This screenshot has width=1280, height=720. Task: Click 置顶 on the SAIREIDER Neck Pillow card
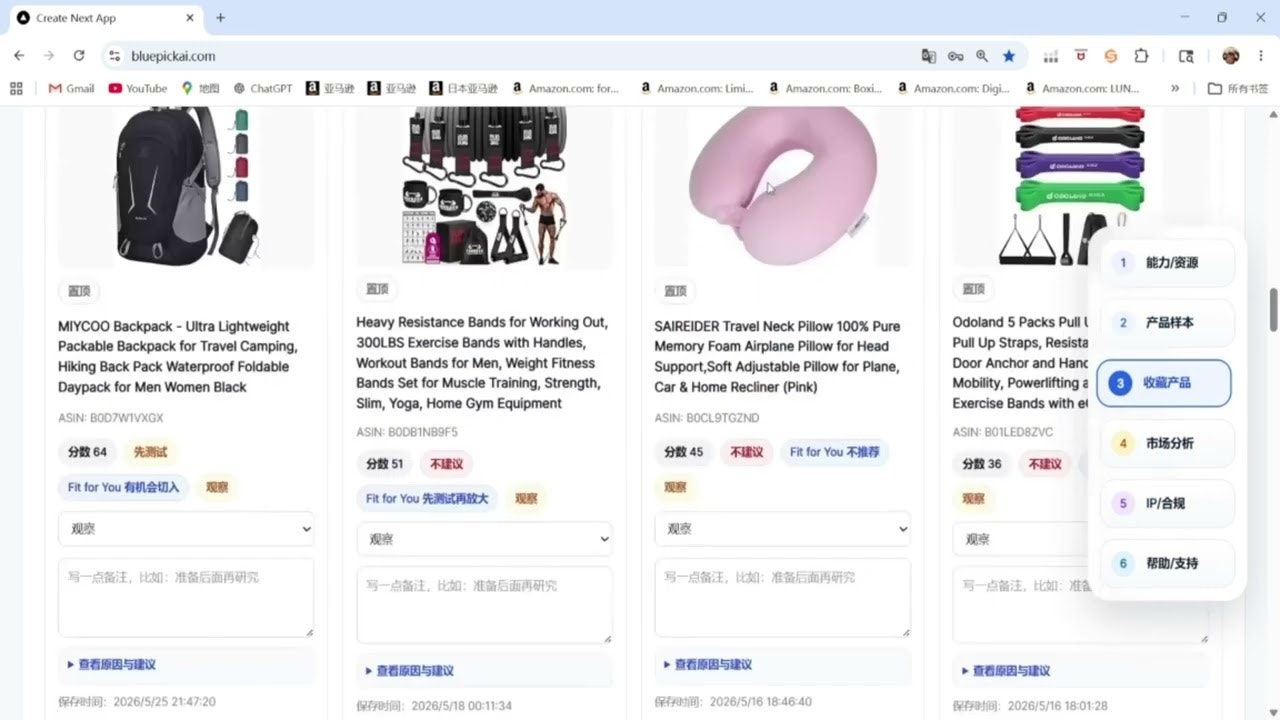[x=676, y=291]
